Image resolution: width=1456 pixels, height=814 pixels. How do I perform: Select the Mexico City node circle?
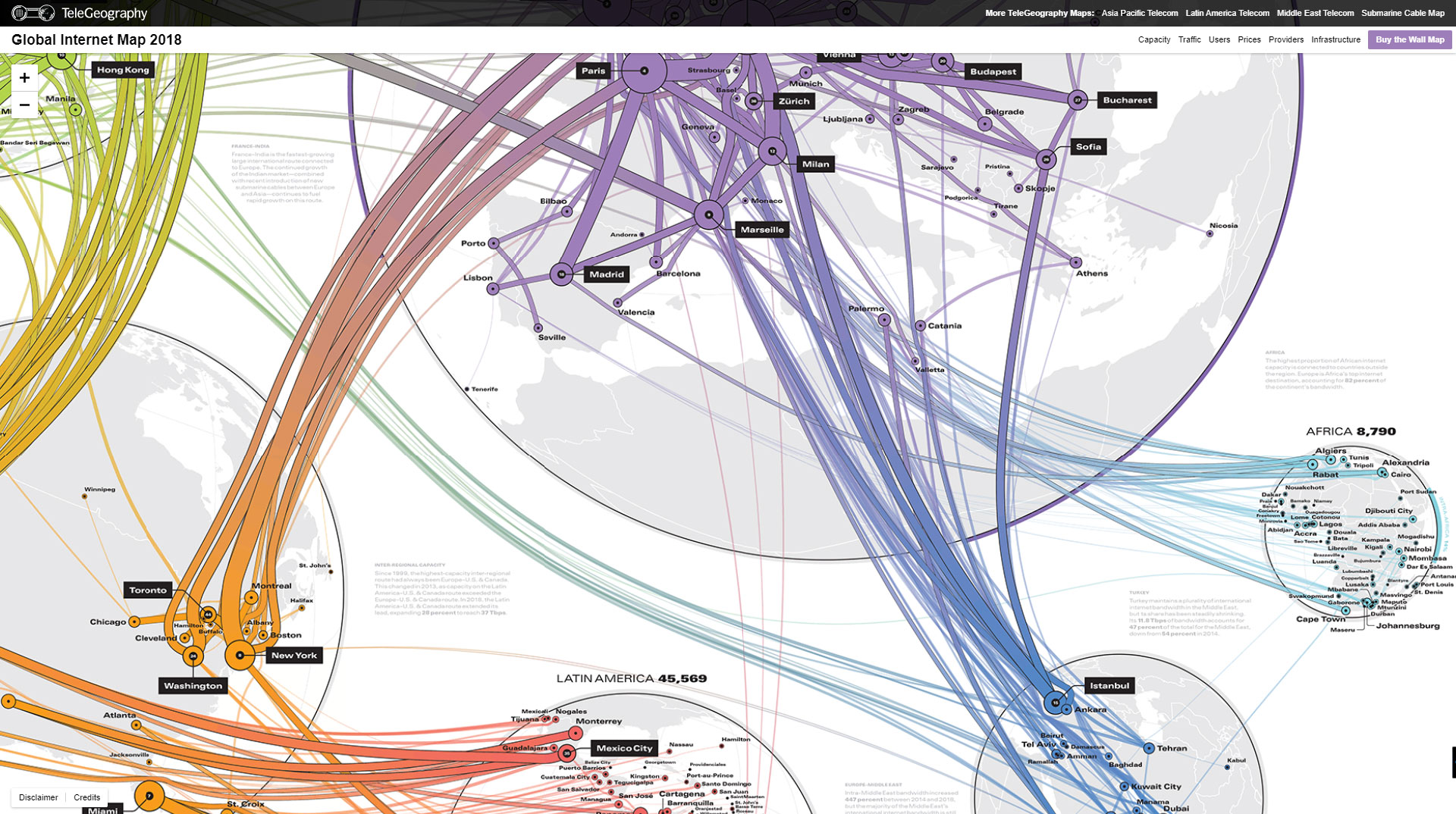(x=566, y=753)
